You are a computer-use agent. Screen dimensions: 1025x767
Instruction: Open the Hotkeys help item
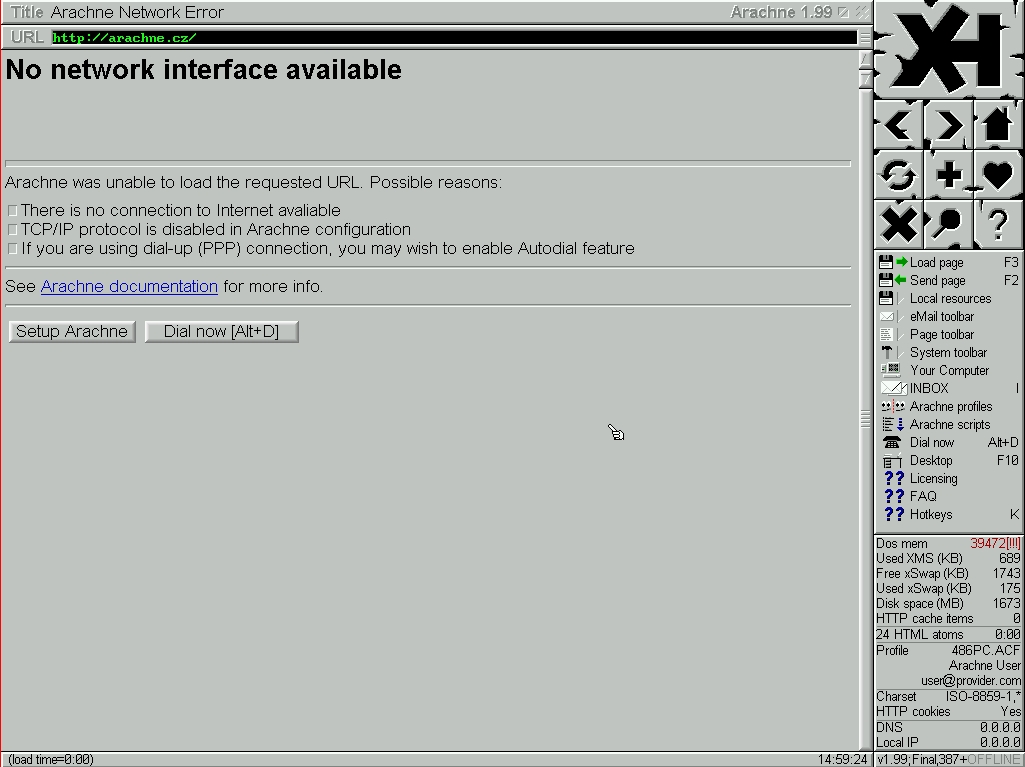pos(949,514)
